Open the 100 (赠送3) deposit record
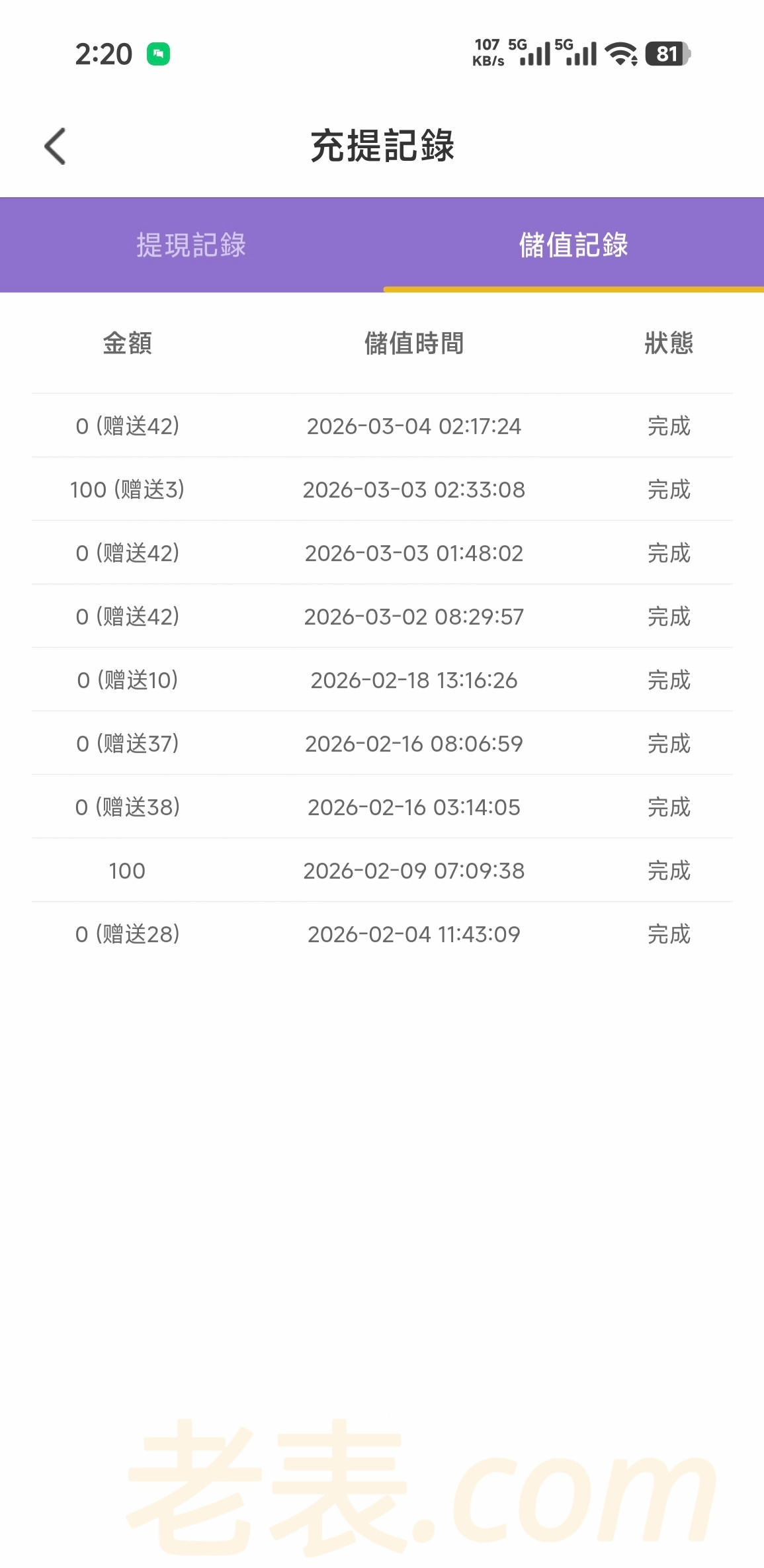 (x=128, y=490)
